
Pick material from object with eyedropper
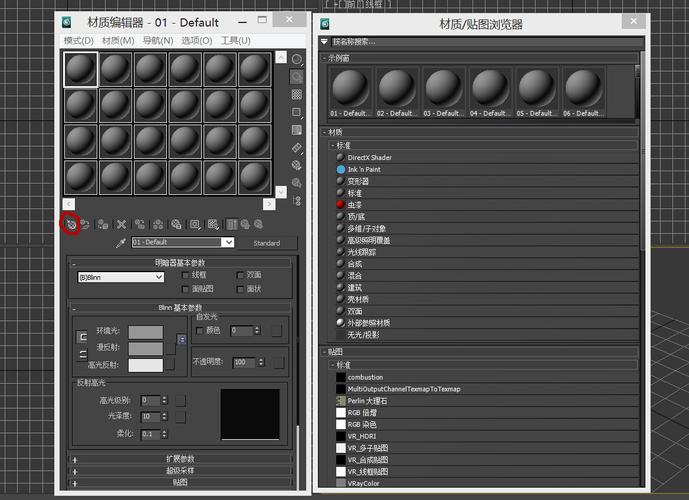click(x=120, y=243)
